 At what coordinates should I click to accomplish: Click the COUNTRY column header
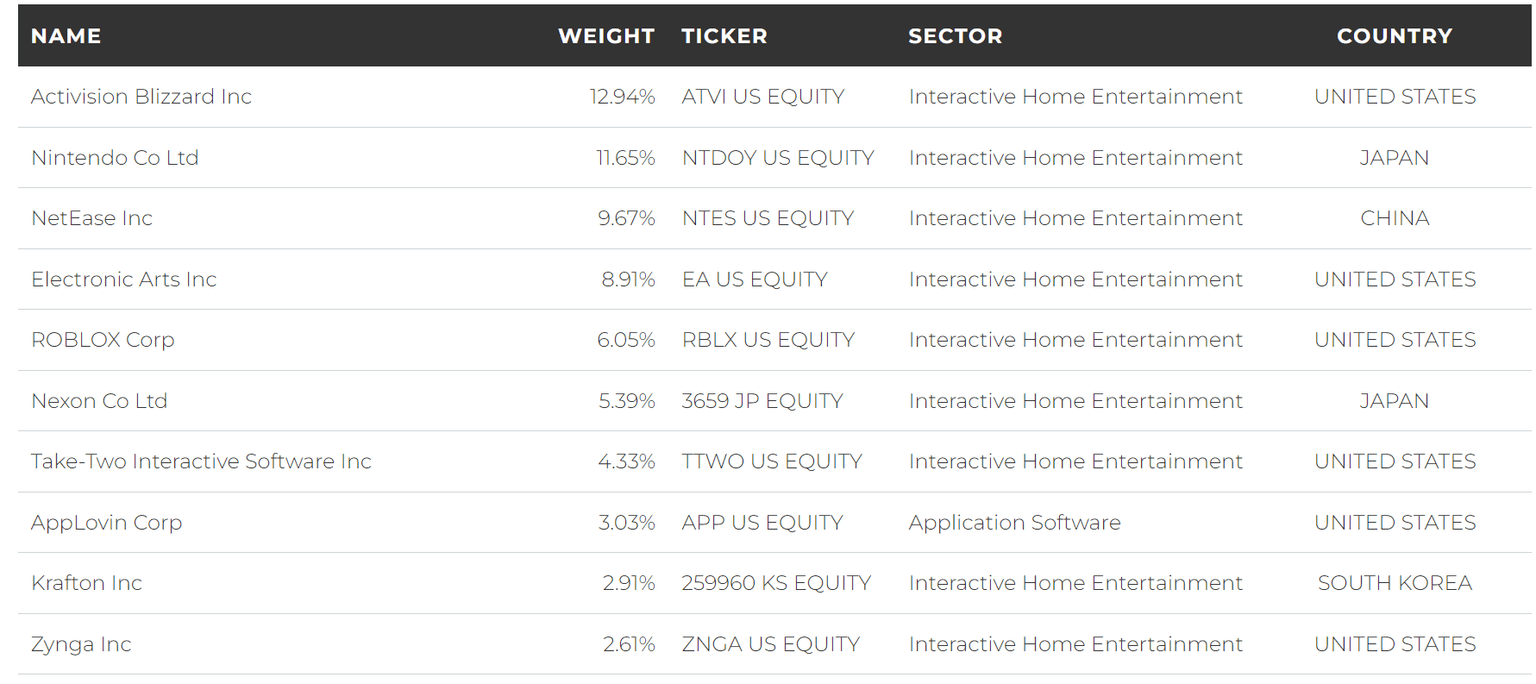pos(1394,36)
